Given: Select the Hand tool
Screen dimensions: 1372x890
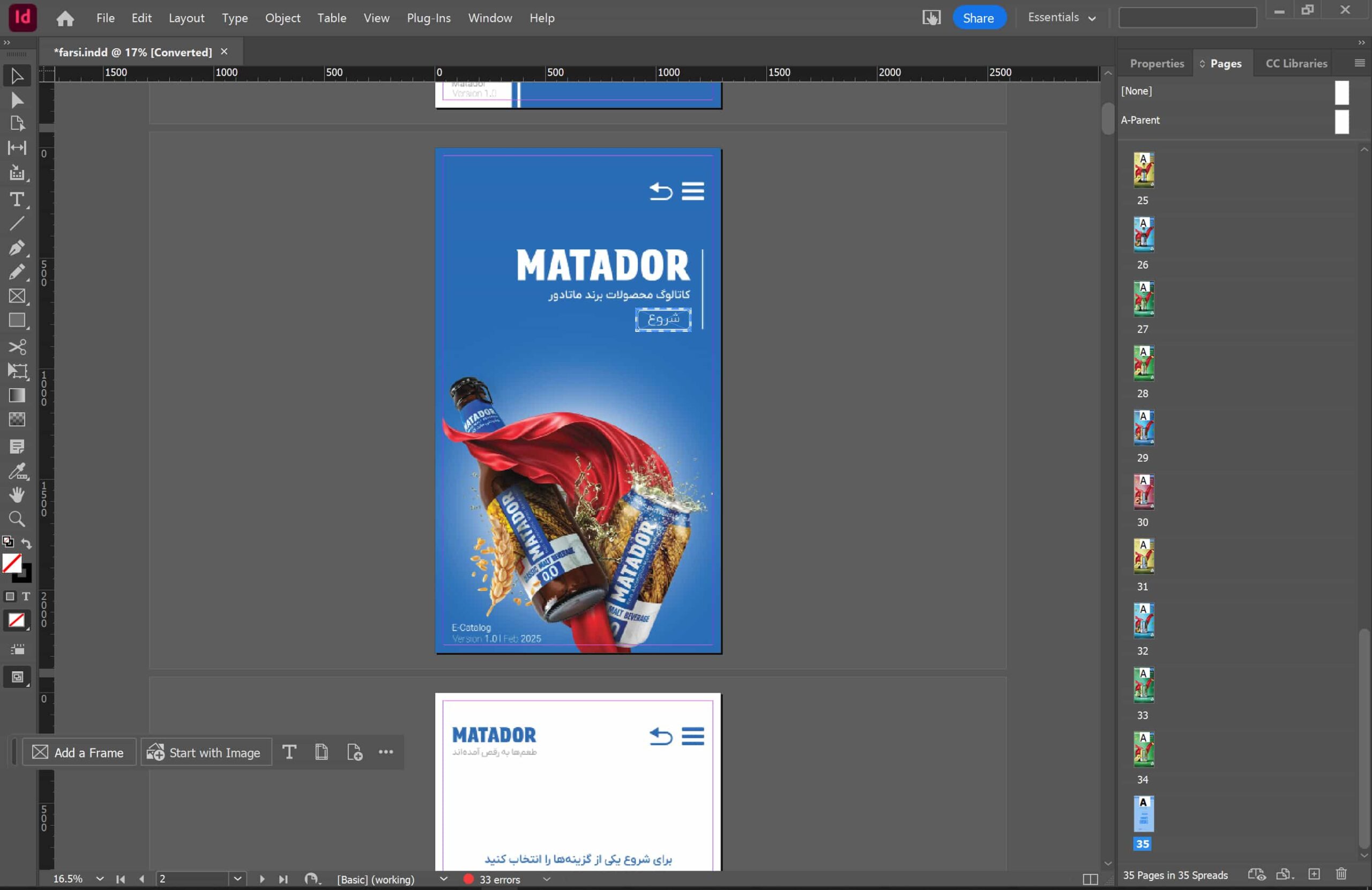Looking at the screenshot, I should coord(17,495).
